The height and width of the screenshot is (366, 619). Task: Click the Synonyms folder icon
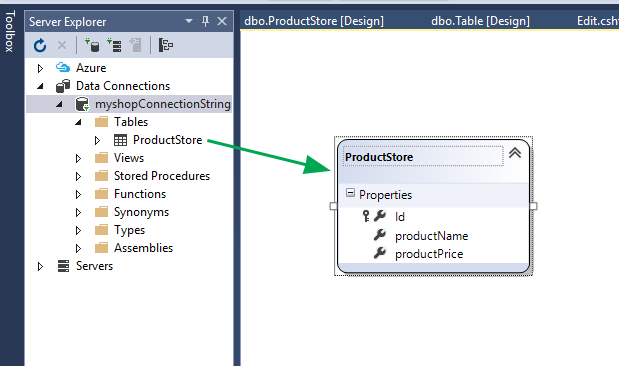[101, 212]
